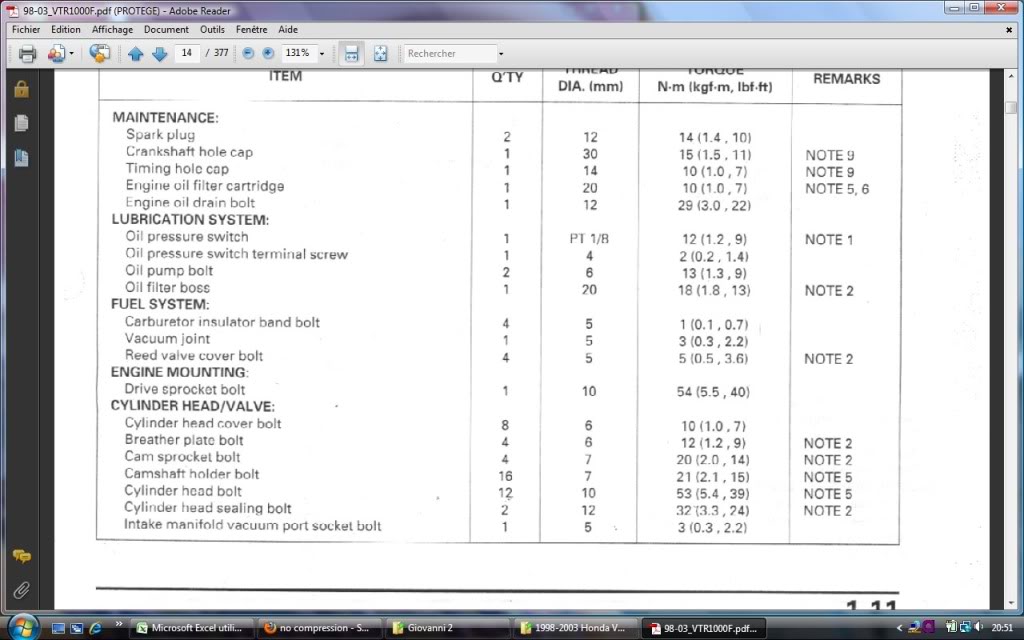Toggle fit one full page view
Viewport: 1024px width, 640px height.
click(x=380, y=54)
